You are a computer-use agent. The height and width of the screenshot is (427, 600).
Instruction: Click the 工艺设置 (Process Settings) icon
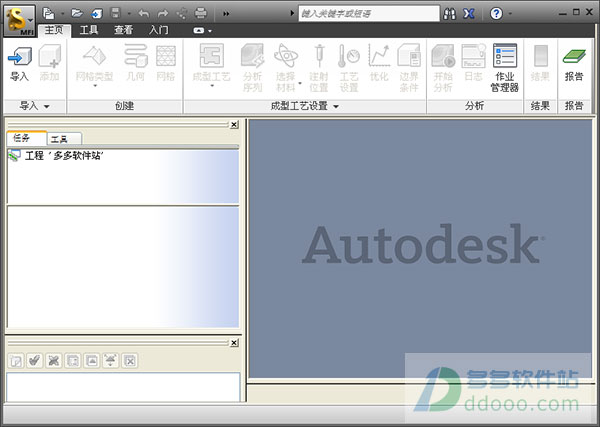click(x=349, y=68)
